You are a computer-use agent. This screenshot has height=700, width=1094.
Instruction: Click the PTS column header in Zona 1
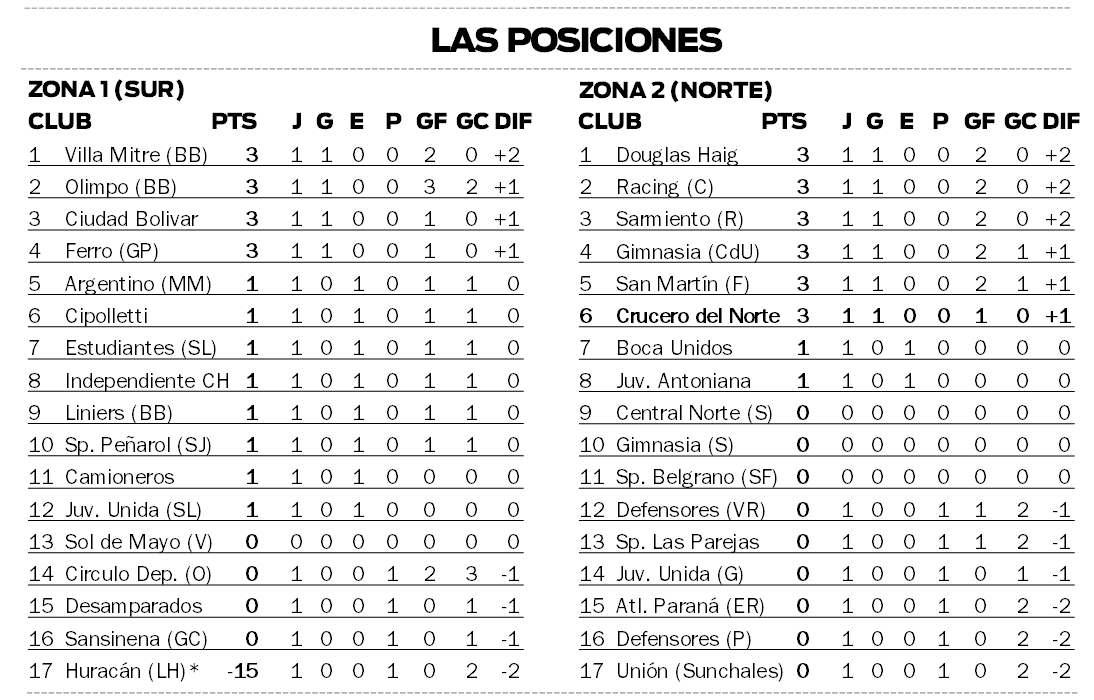point(234,121)
